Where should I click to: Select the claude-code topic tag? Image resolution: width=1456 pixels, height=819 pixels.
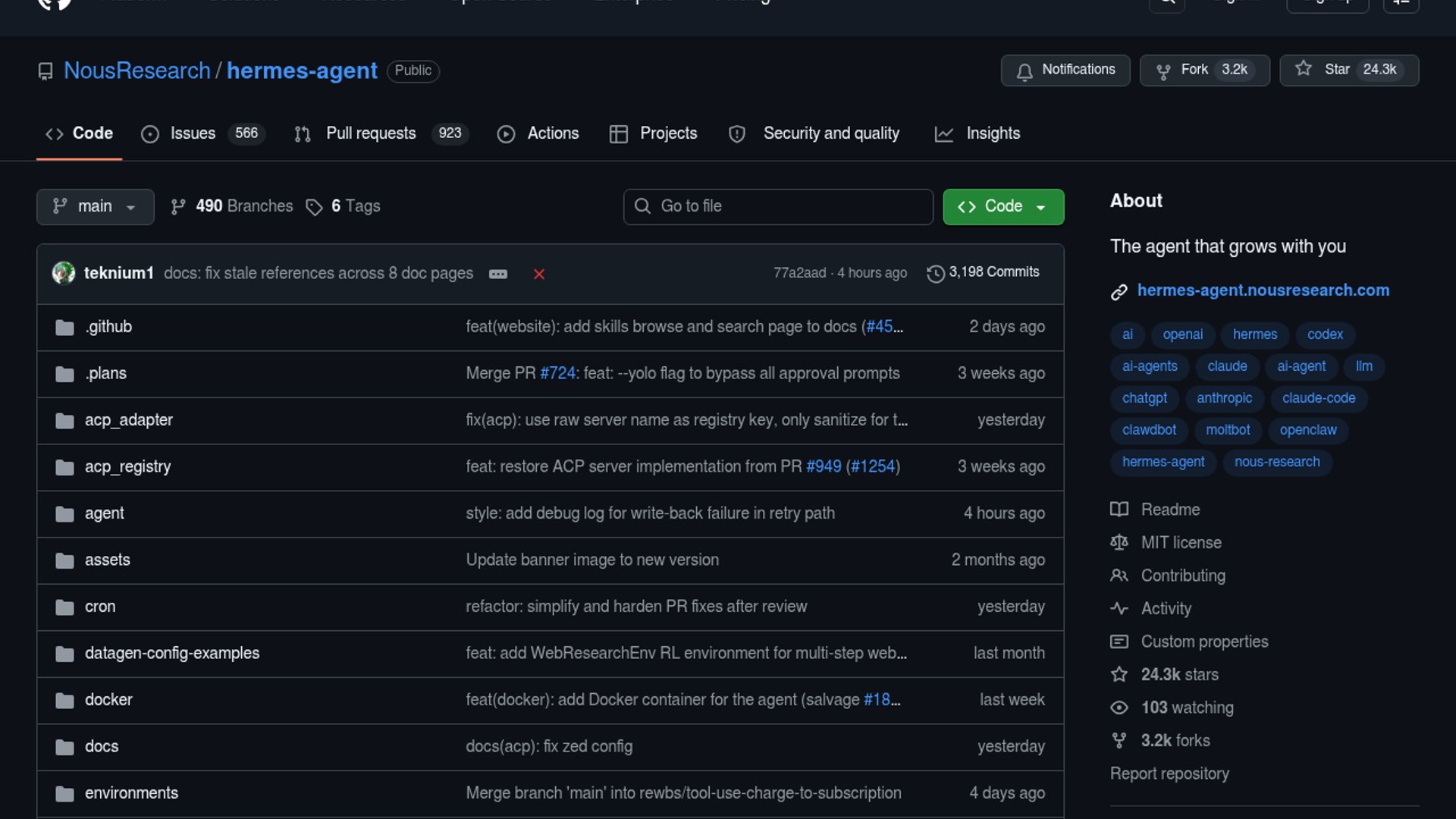[x=1318, y=398]
